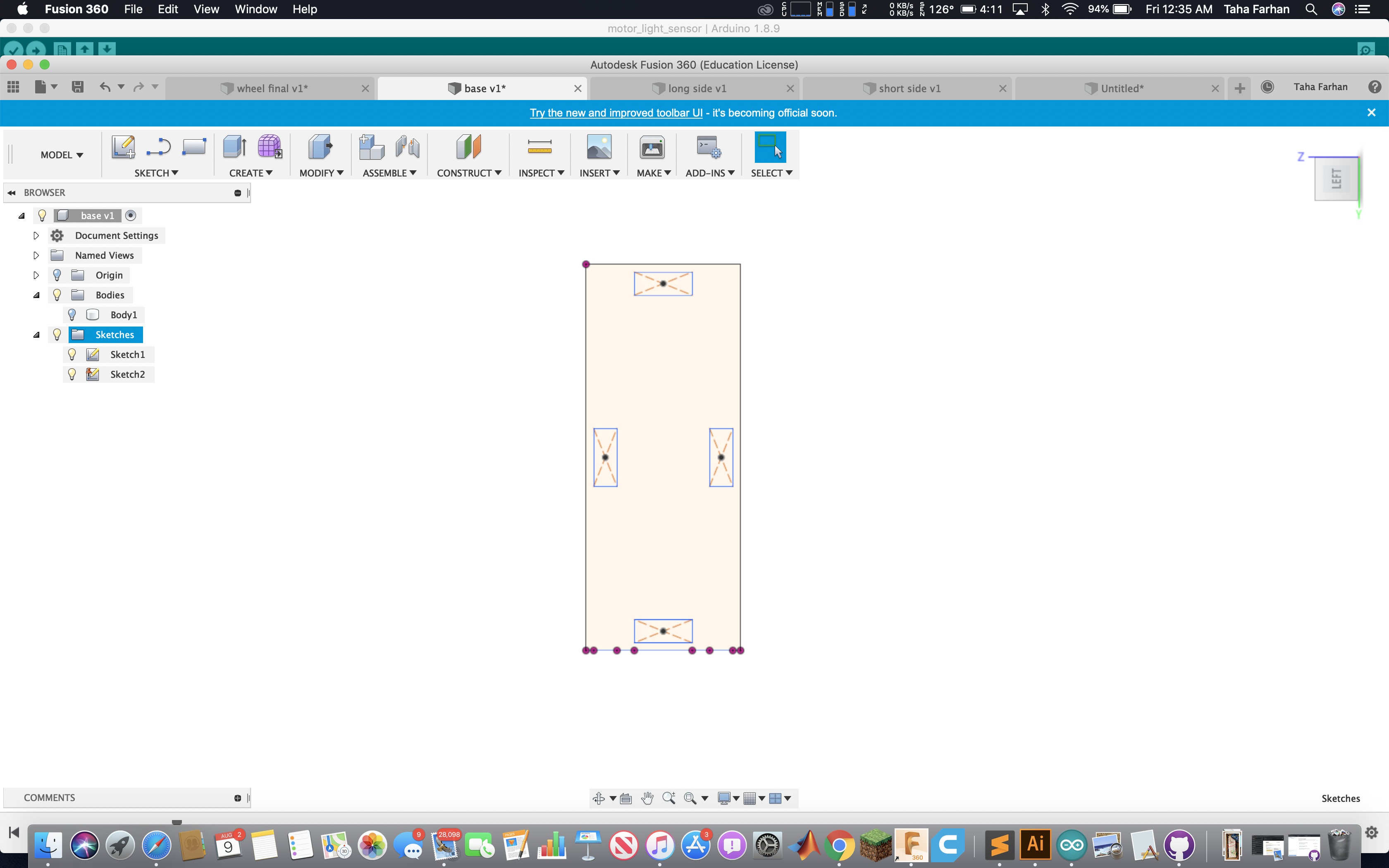1389x868 pixels.
Task: Open the CONSTRUCT dropdown menu
Action: (x=469, y=173)
